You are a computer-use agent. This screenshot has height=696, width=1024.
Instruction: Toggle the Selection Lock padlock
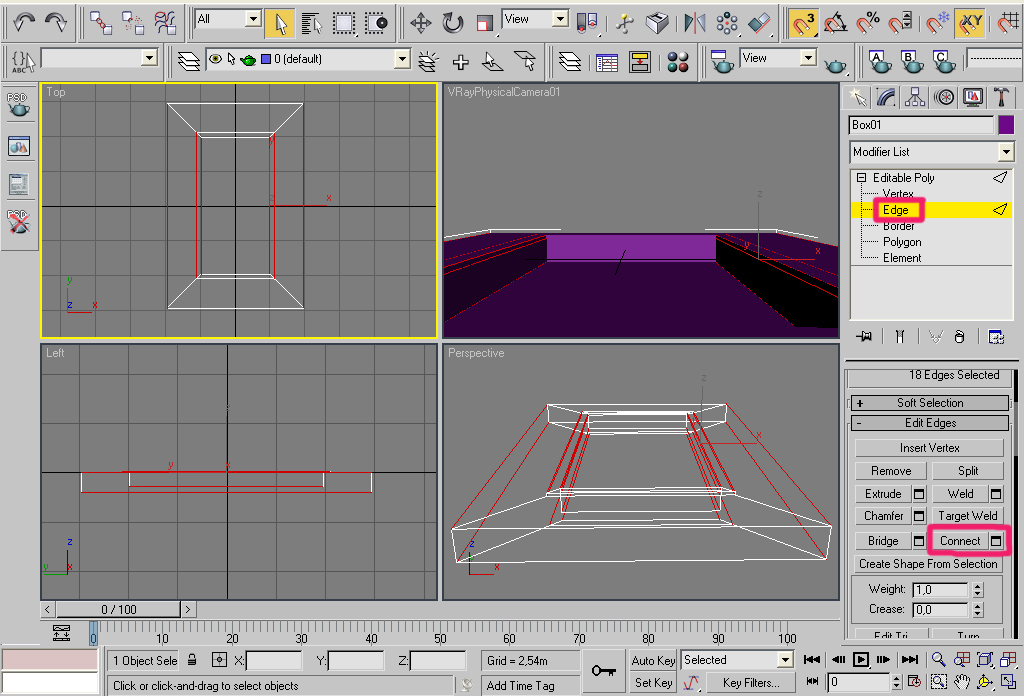(x=192, y=660)
